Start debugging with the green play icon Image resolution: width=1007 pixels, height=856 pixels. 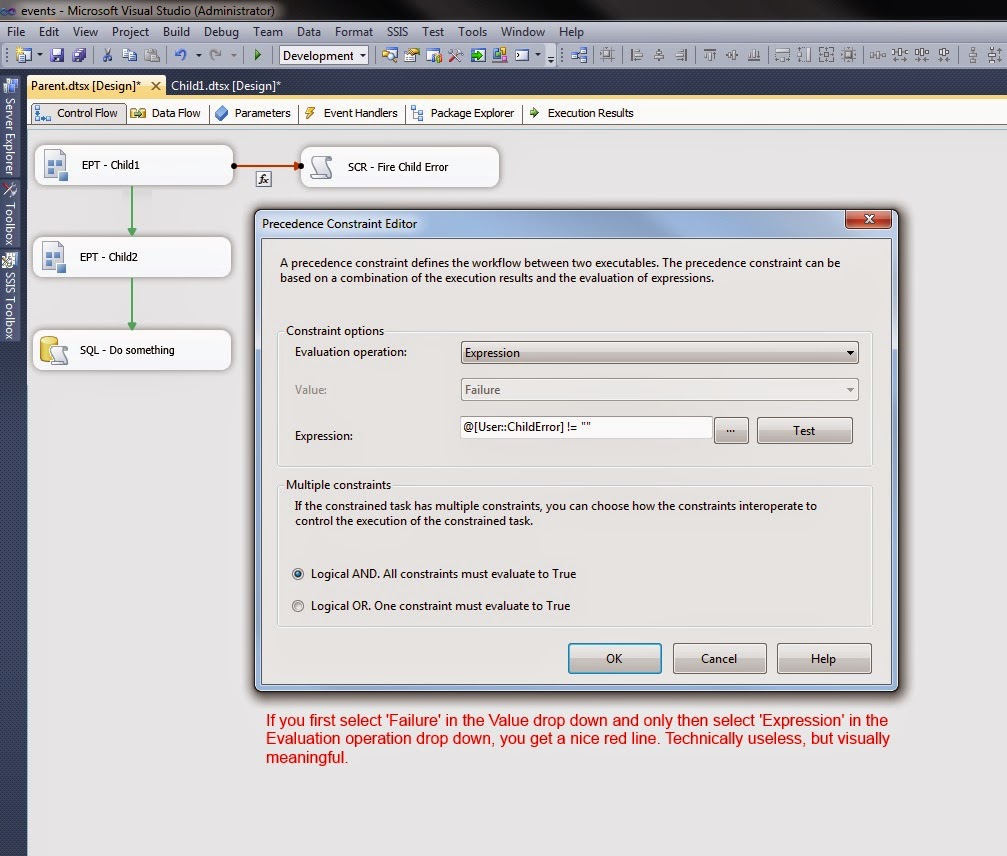click(x=258, y=55)
